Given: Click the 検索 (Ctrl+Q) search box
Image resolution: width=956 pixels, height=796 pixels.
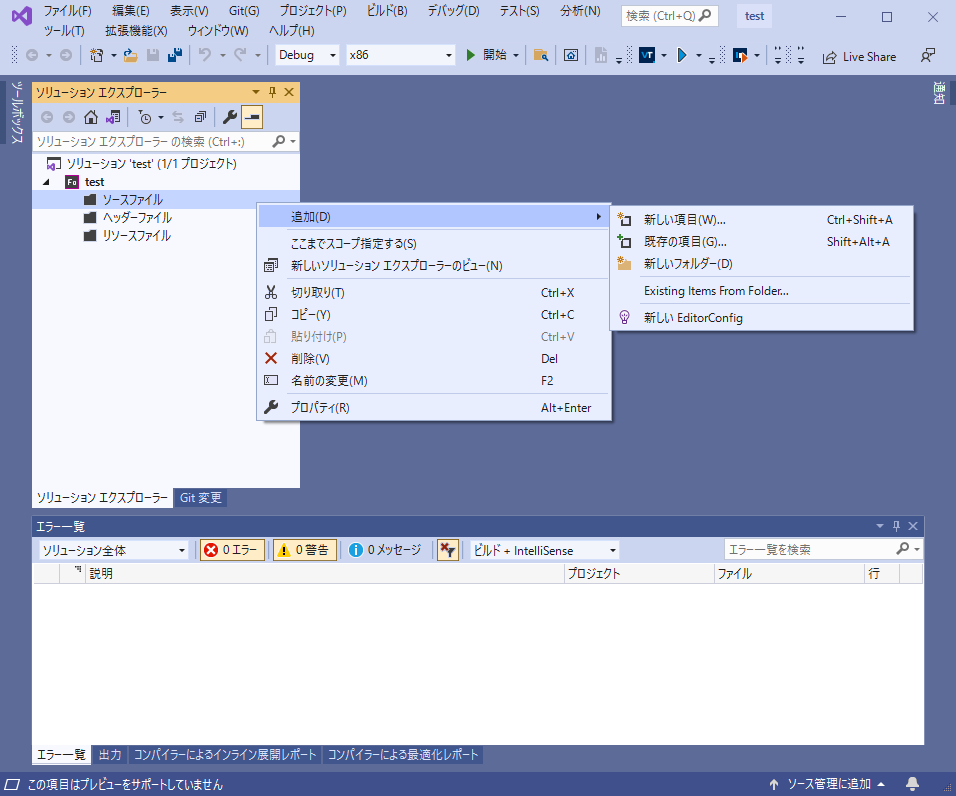Looking at the screenshot, I should pyautogui.click(x=669, y=16).
